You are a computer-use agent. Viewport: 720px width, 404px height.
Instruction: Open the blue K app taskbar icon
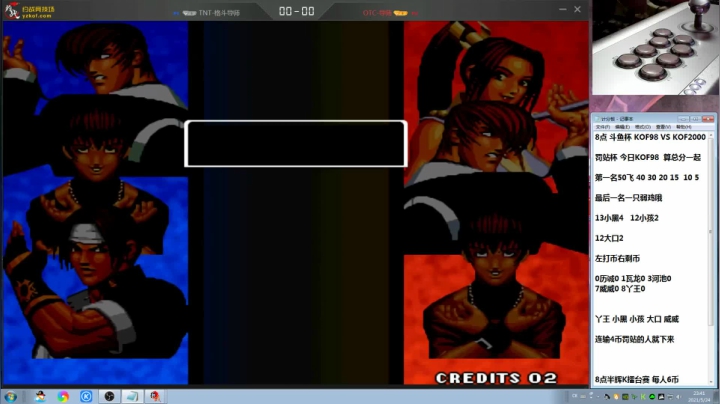tap(86, 396)
